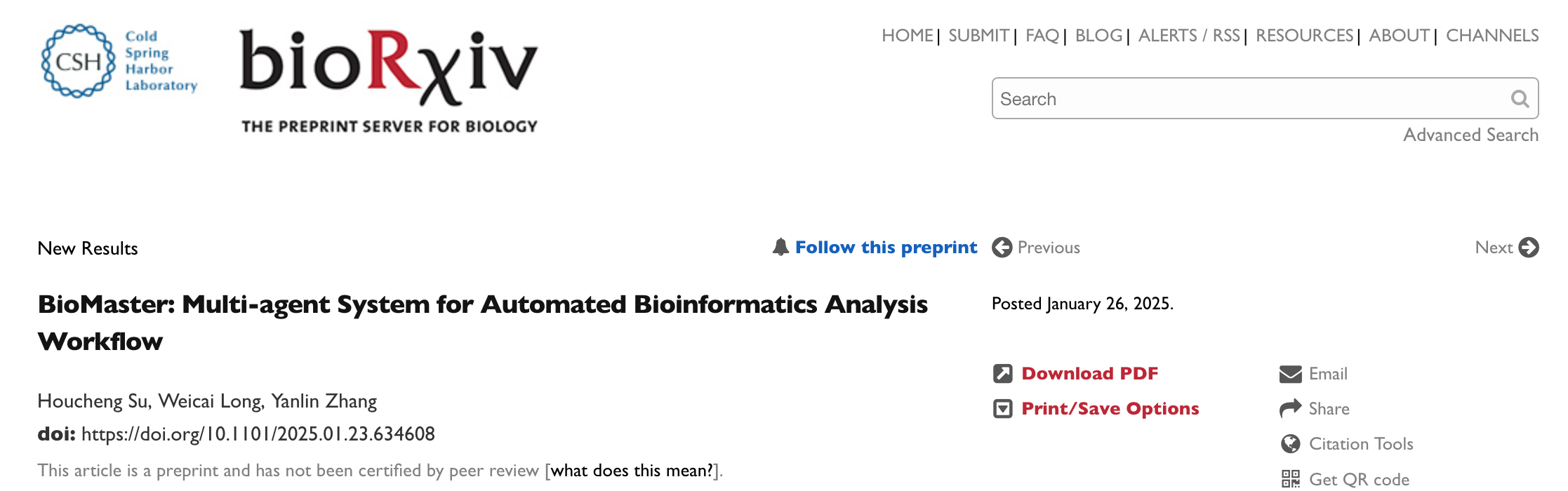Open the CHANNELS menu item
This screenshot has height=491, width=1568.
[x=1492, y=36]
